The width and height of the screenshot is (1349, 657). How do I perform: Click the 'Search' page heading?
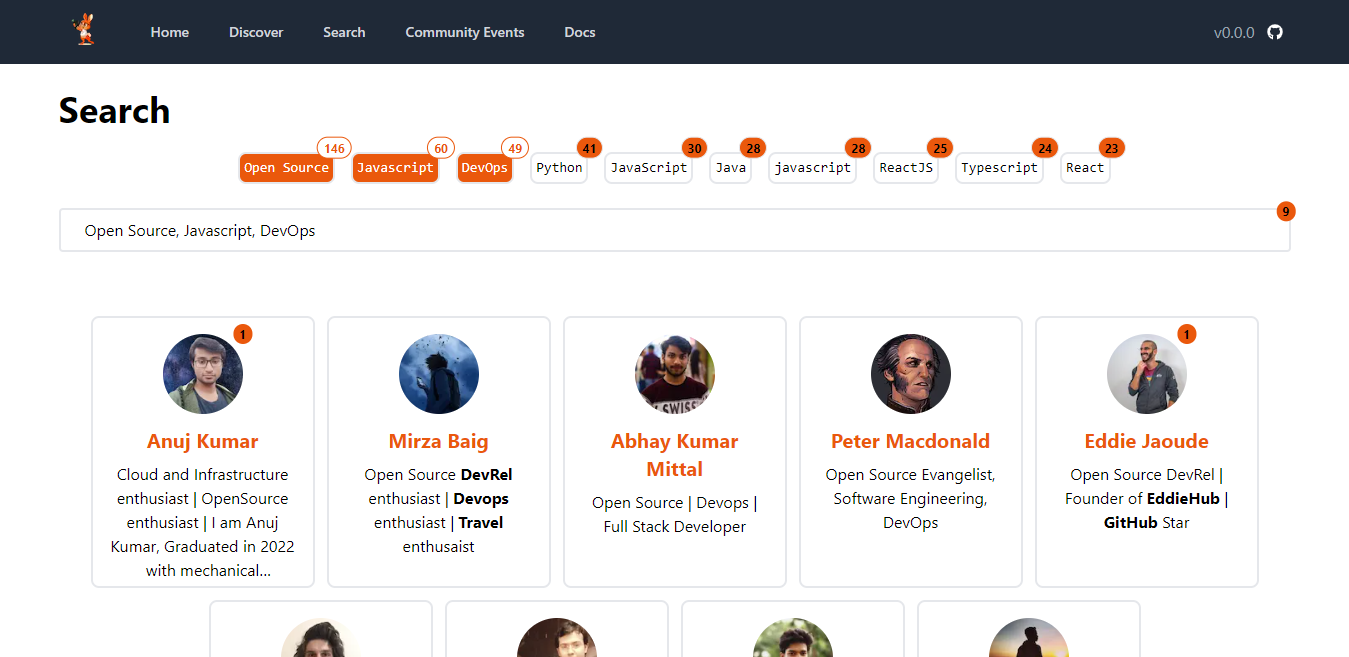(114, 110)
